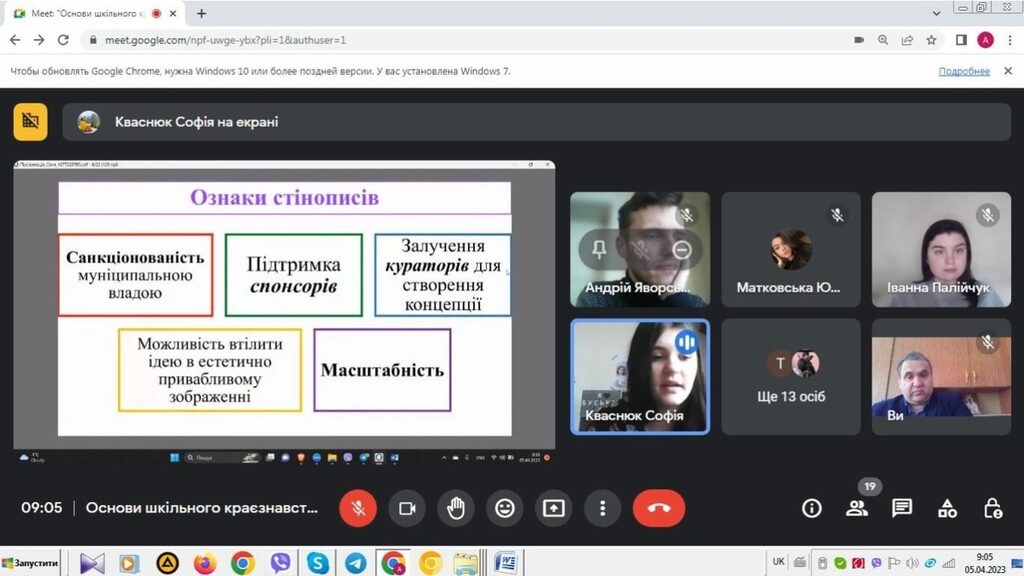Open the chat panel icon
This screenshot has width=1024, height=576.
tap(902, 508)
